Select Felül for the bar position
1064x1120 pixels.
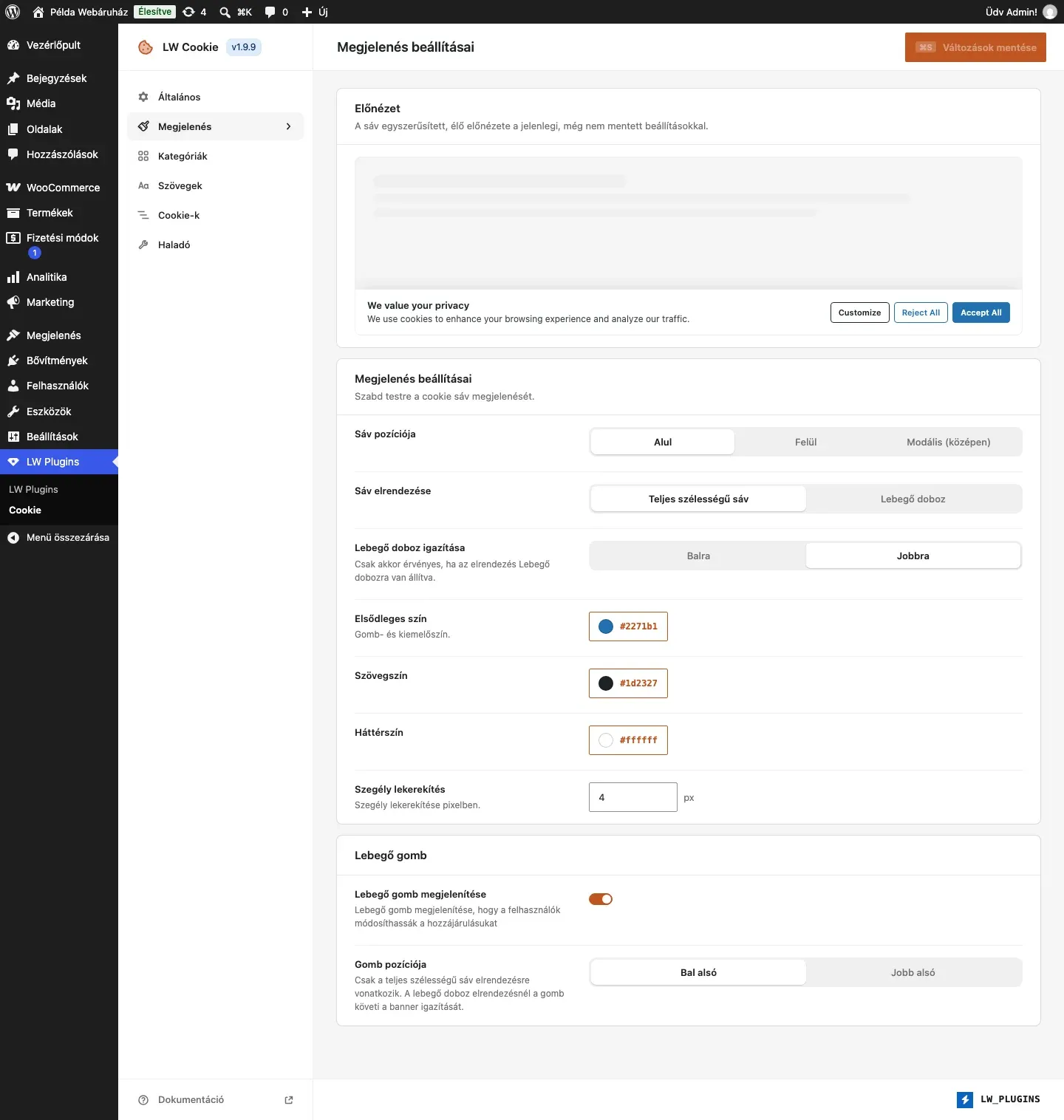805,442
